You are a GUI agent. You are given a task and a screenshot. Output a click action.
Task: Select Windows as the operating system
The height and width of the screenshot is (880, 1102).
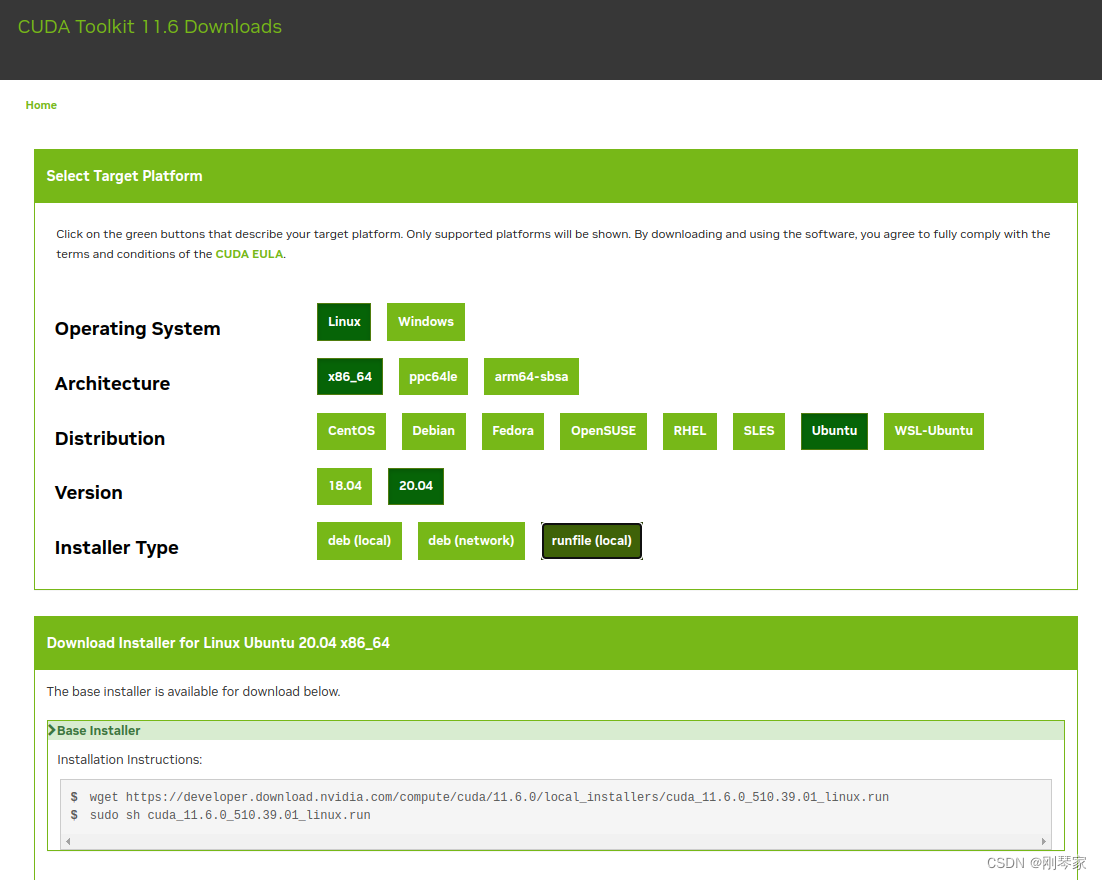[425, 322]
